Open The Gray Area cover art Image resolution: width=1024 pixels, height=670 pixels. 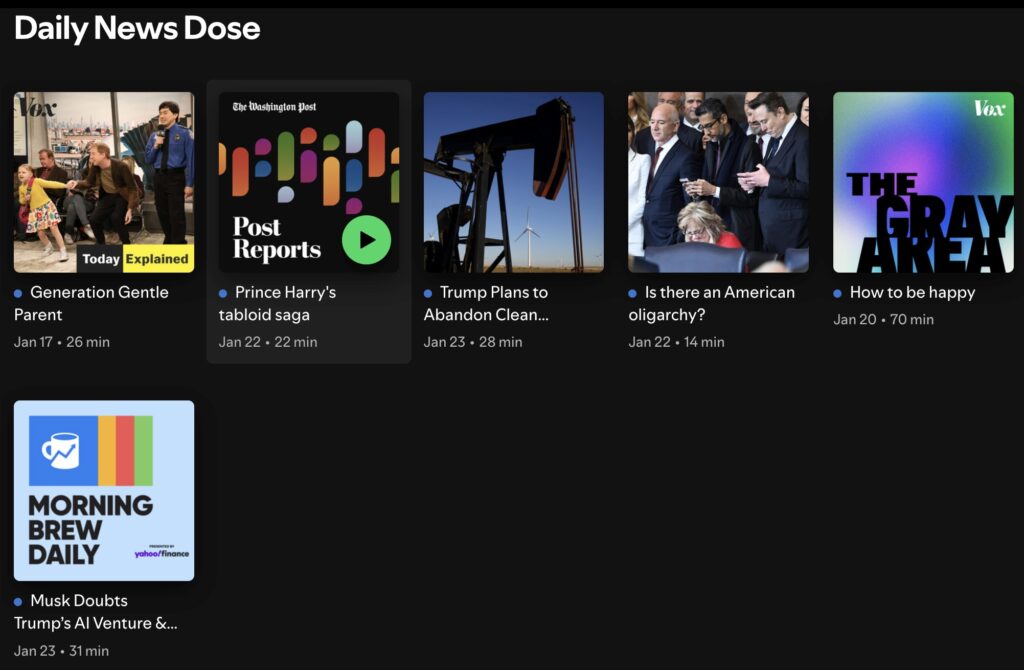[x=923, y=182]
